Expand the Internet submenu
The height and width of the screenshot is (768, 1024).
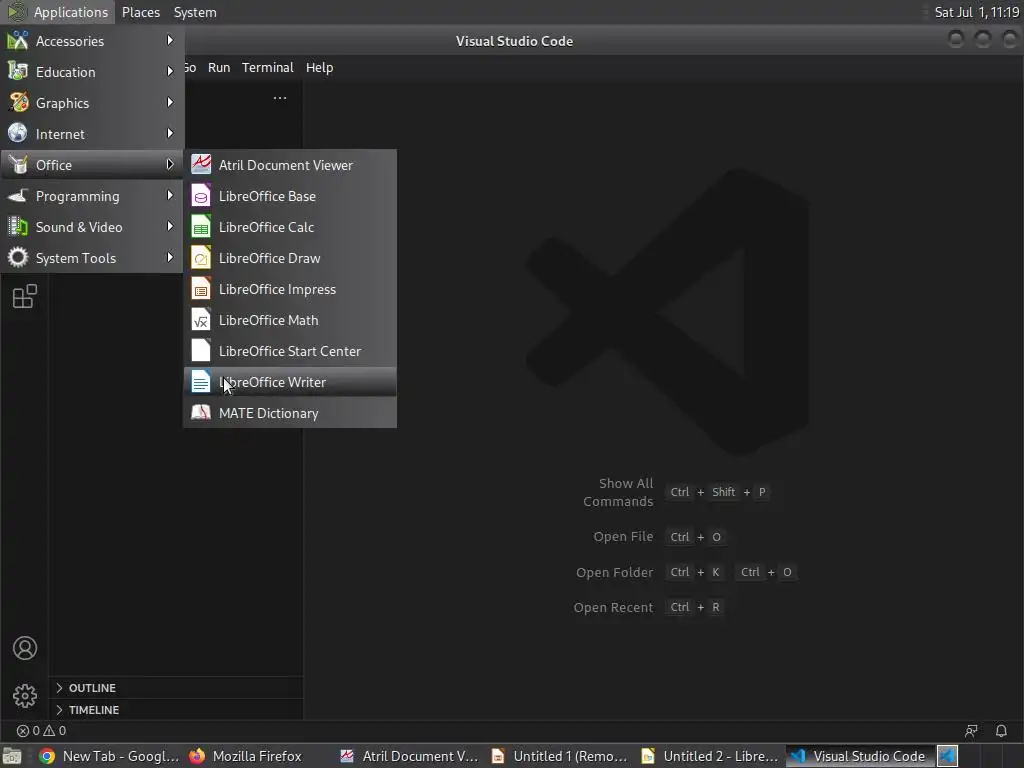[x=92, y=134]
